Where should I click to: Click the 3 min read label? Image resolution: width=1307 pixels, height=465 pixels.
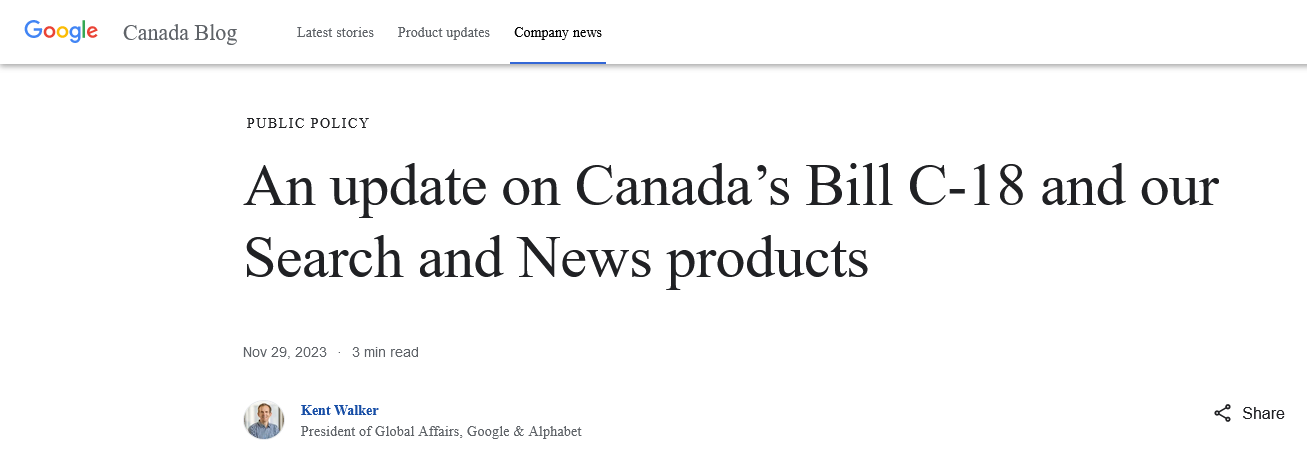point(385,352)
